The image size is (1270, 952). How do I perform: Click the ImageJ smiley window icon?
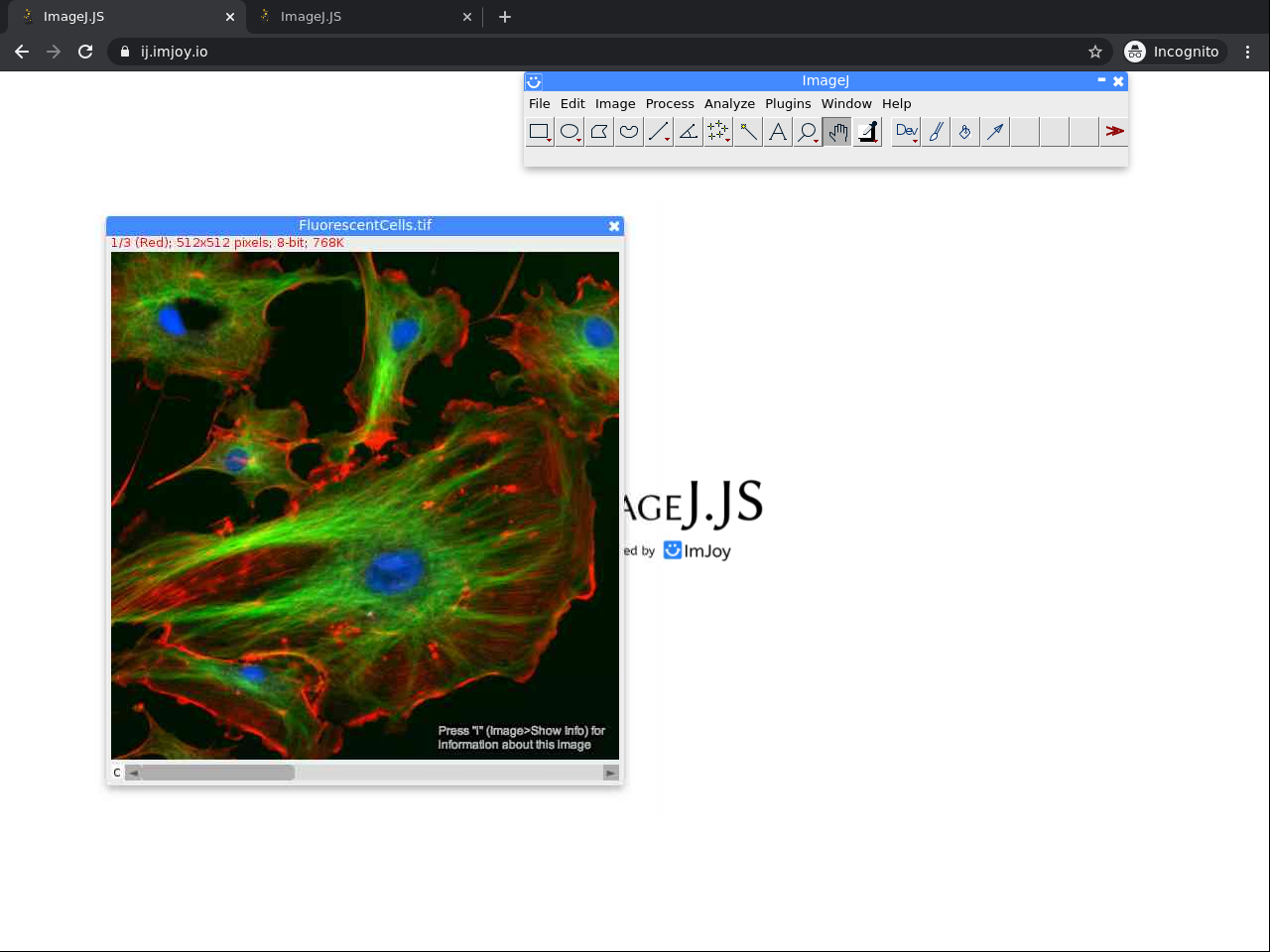(534, 81)
